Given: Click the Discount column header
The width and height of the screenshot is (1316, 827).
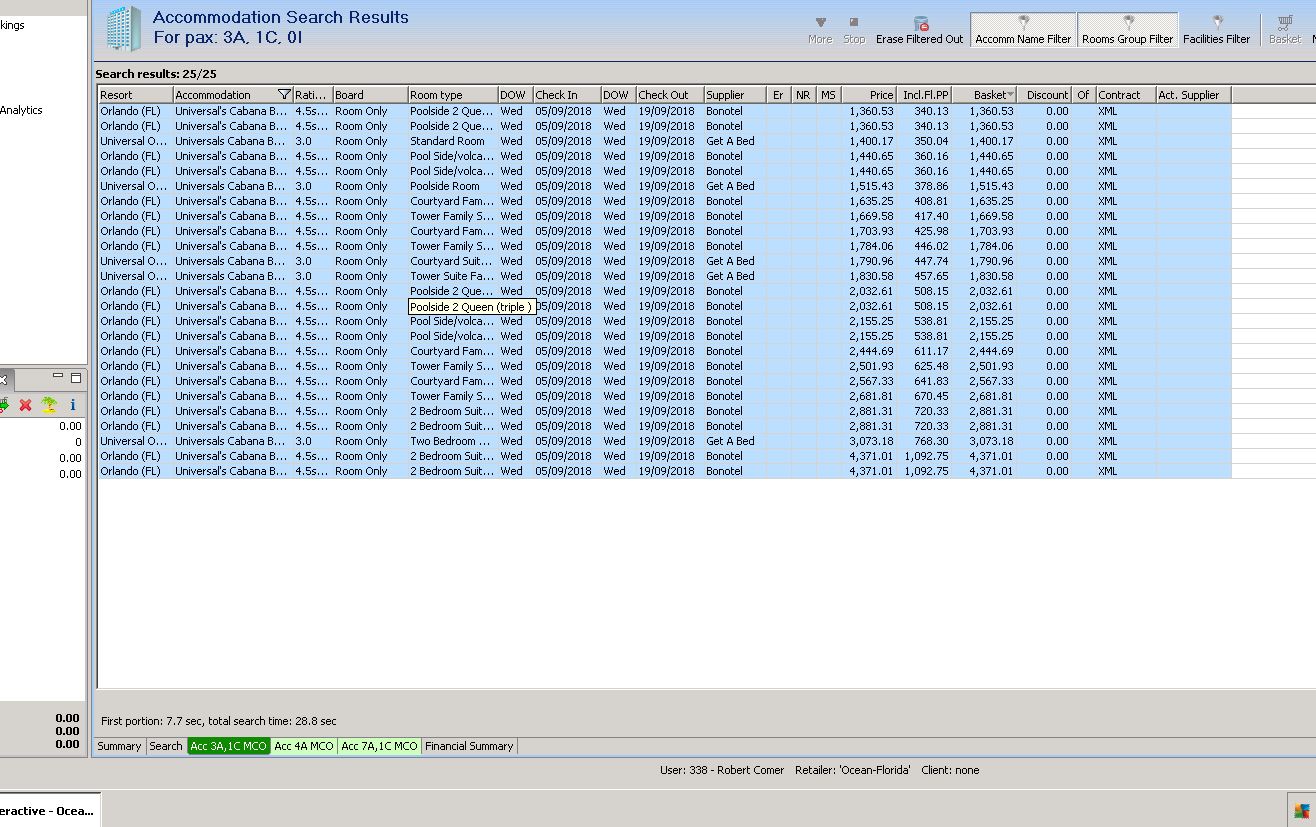Looking at the screenshot, I should (1044, 95).
